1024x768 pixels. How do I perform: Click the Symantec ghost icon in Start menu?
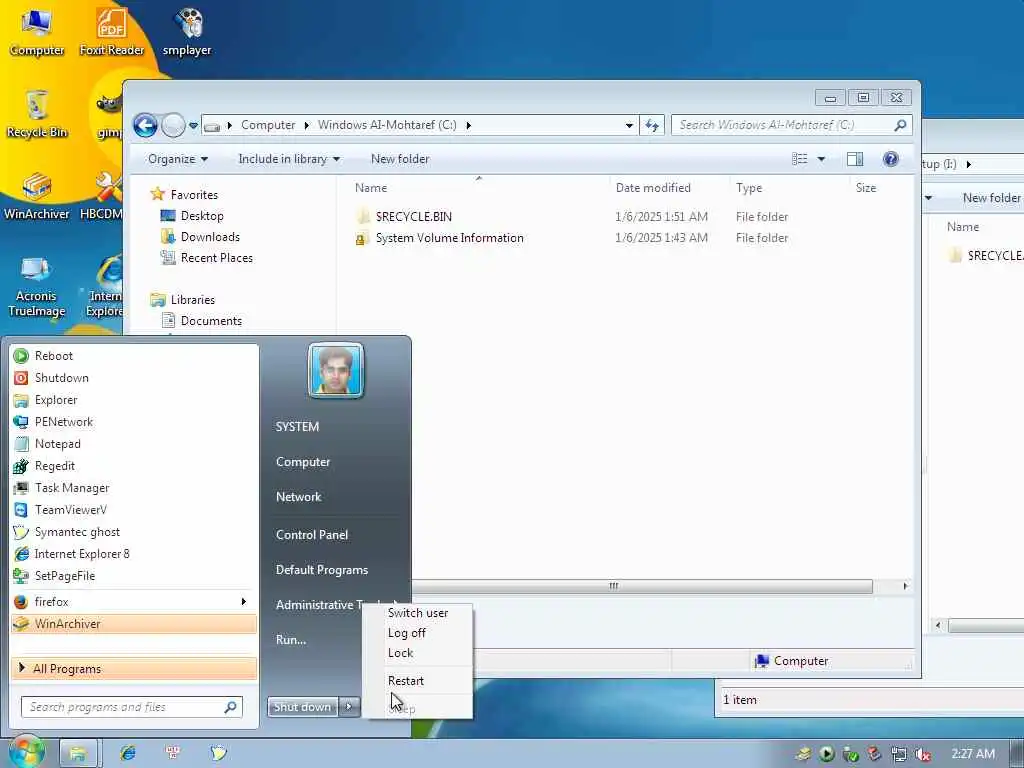point(21,532)
